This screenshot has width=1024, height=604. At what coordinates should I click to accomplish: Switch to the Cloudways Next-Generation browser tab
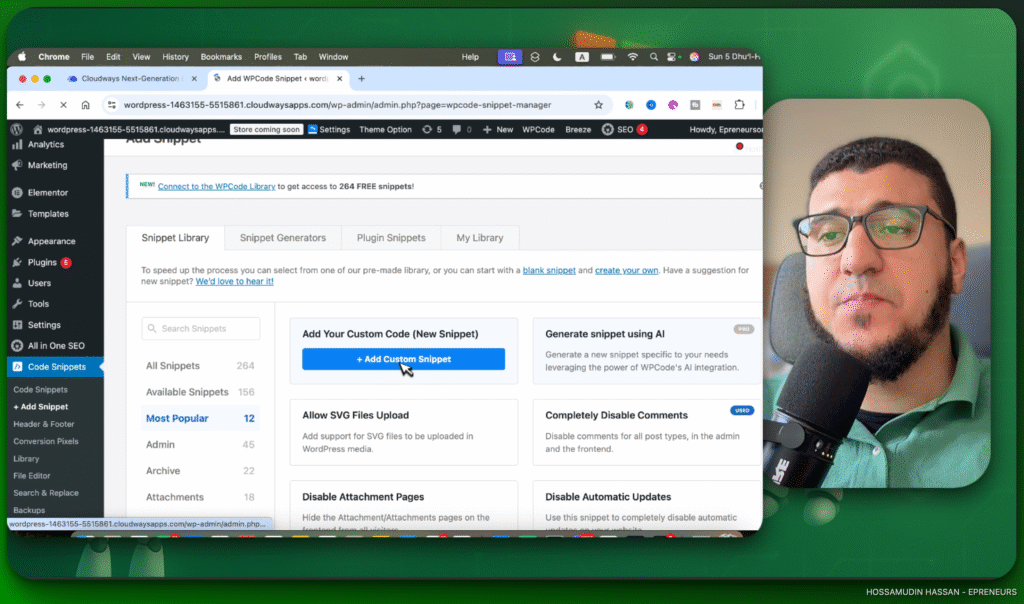(x=130, y=78)
